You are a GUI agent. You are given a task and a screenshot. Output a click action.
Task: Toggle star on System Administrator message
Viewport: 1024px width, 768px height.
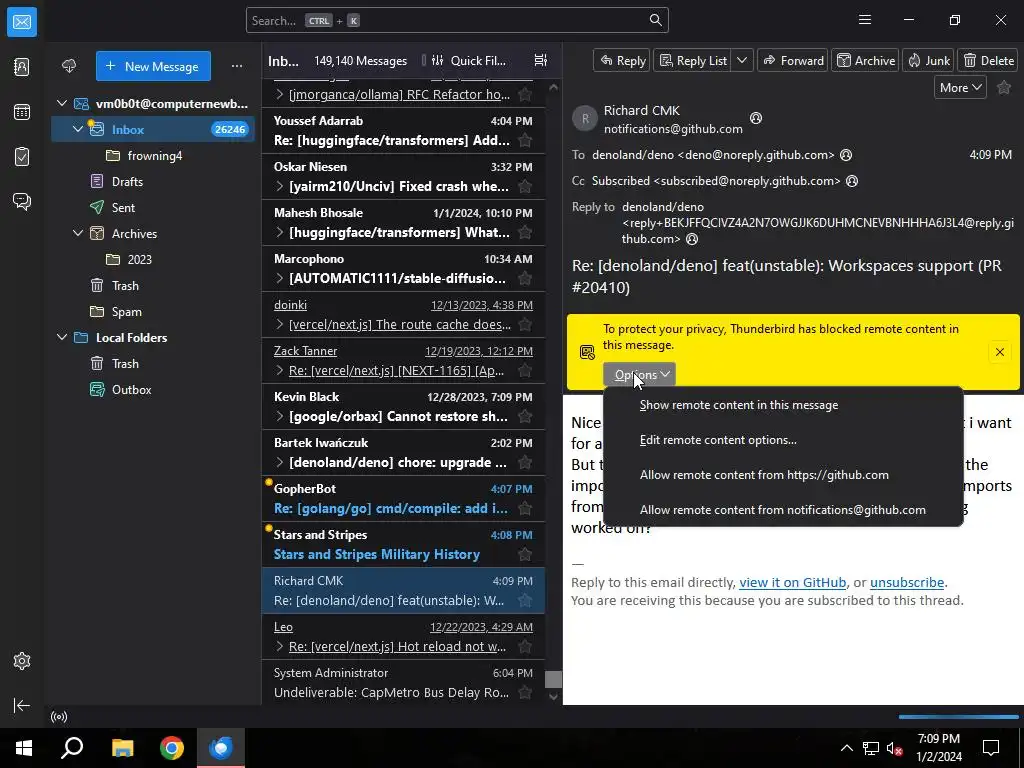pos(524,692)
